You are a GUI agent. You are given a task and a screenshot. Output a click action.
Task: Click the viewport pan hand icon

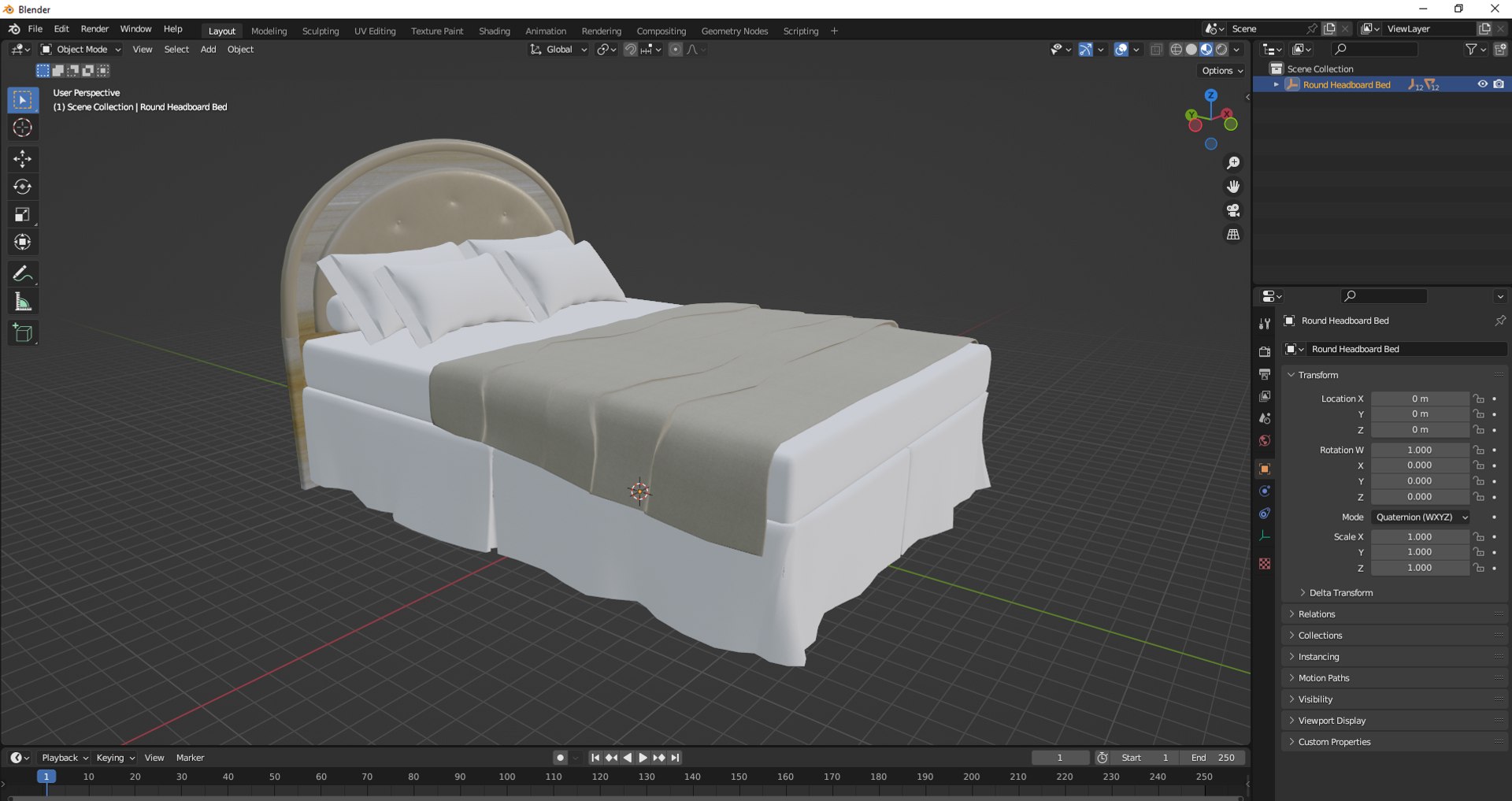click(x=1233, y=187)
